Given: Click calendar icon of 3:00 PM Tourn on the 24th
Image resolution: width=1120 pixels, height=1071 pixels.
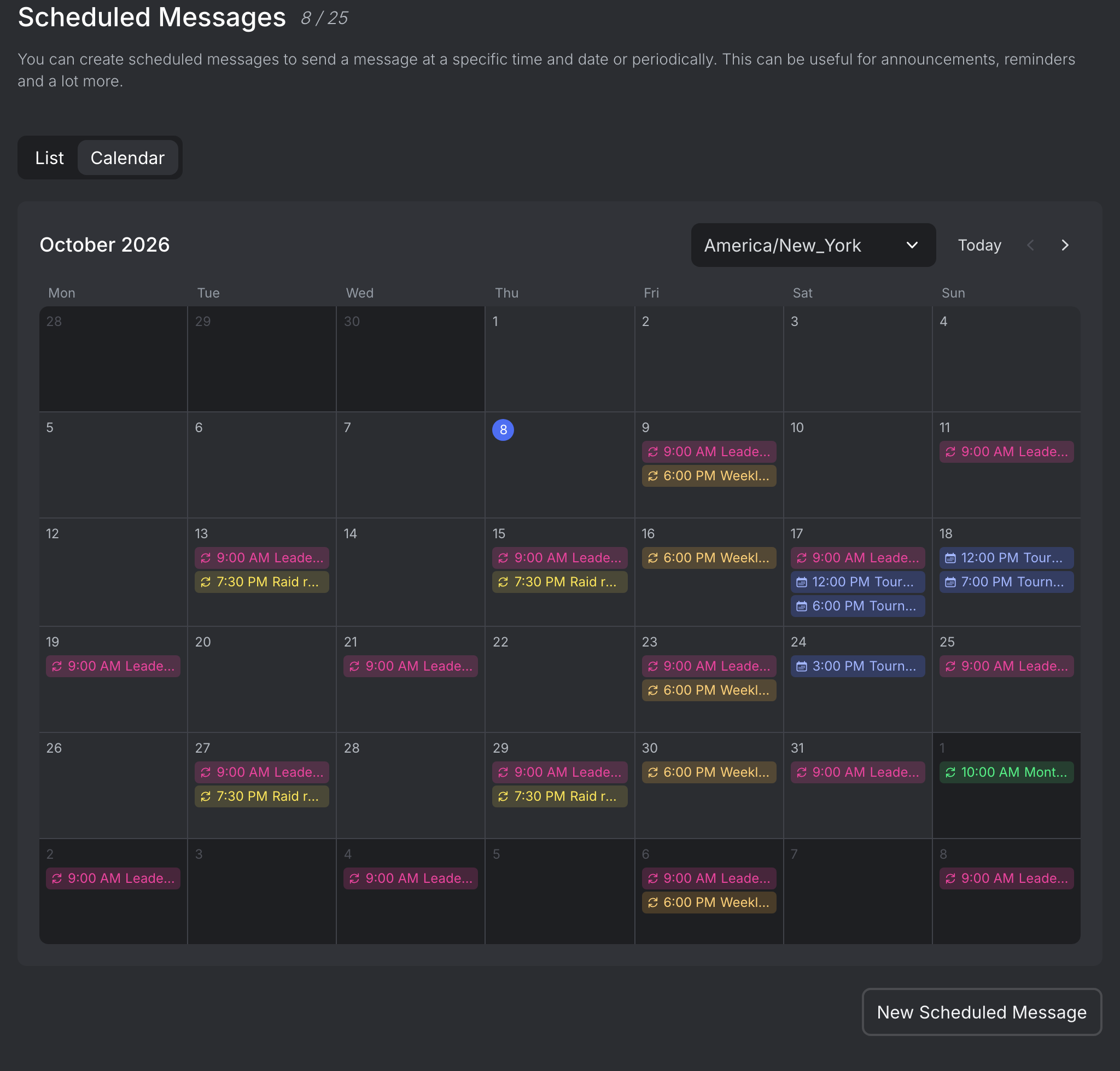Looking at the screenshot, I should point(802,666).
